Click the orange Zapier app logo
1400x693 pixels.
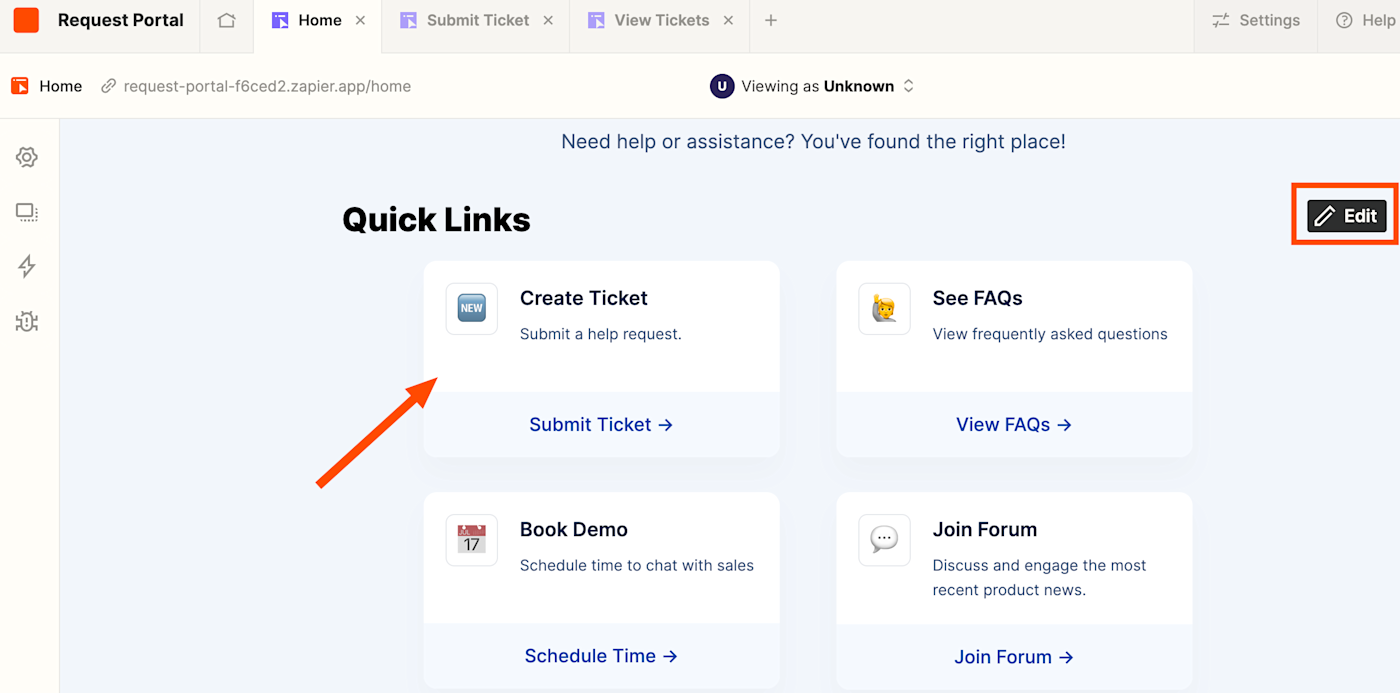[x=26, y=20]
